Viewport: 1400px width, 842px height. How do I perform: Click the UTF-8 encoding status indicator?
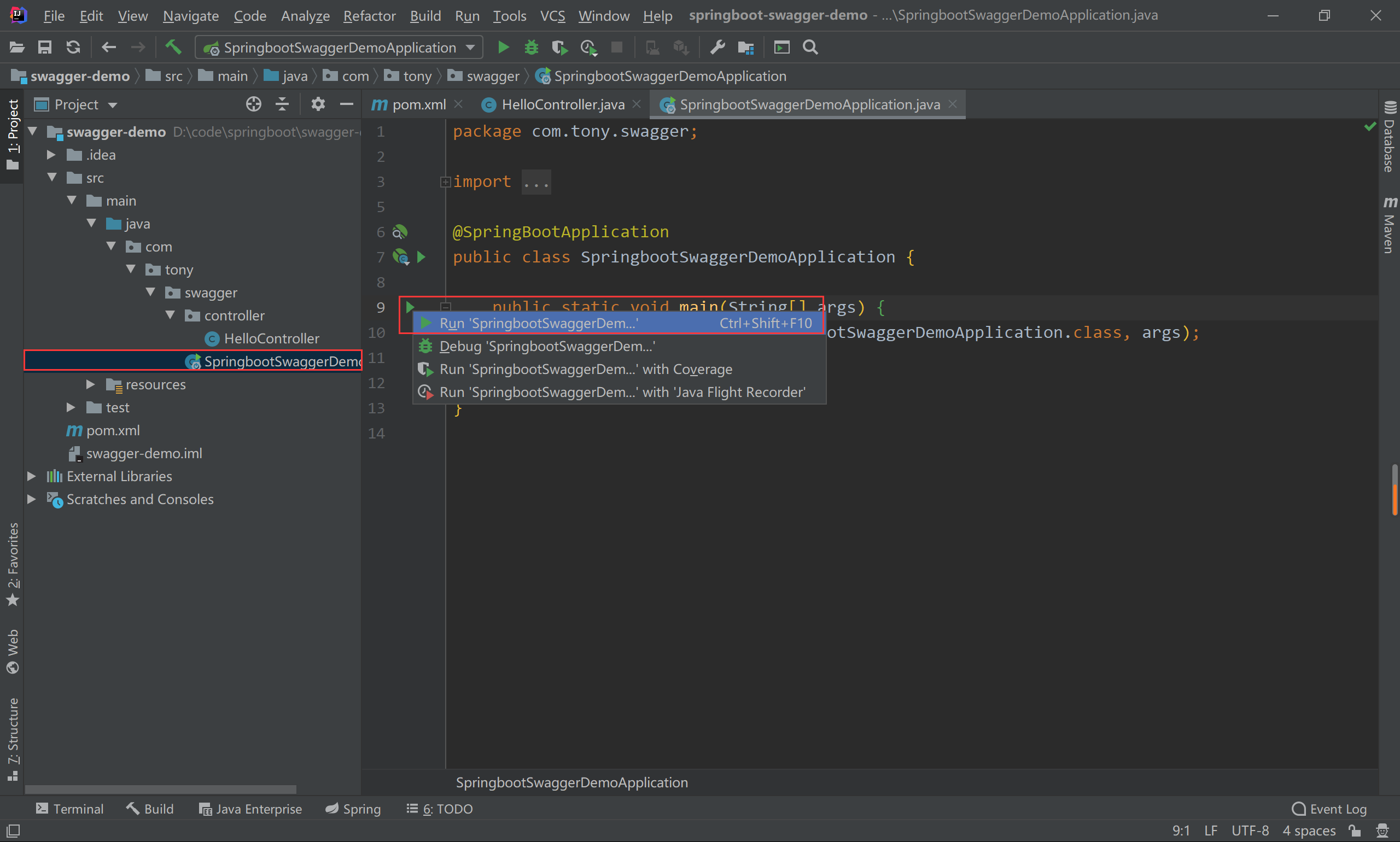[x=1250, y=831]
